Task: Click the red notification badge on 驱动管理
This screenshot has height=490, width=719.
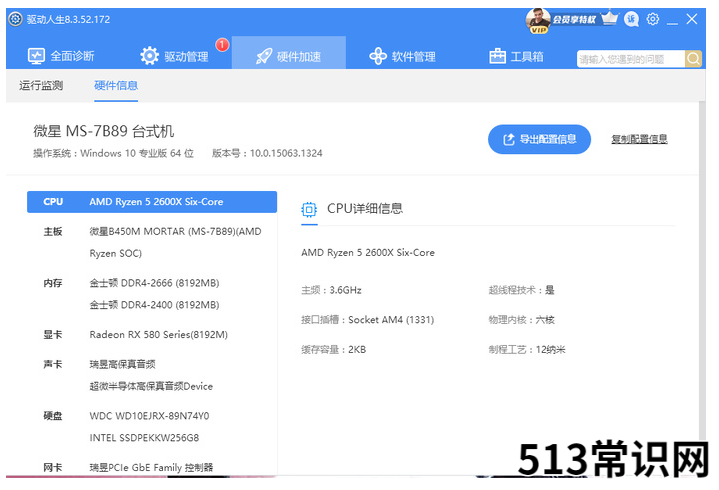Action: 222,44
